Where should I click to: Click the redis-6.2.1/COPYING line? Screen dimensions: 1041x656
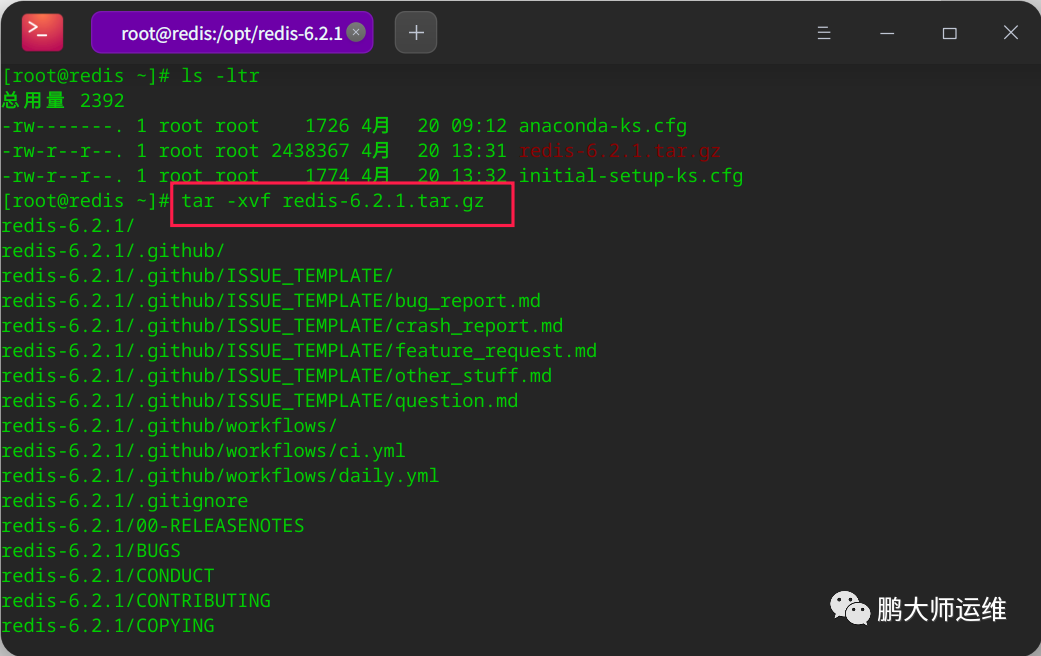coord(108,626)
